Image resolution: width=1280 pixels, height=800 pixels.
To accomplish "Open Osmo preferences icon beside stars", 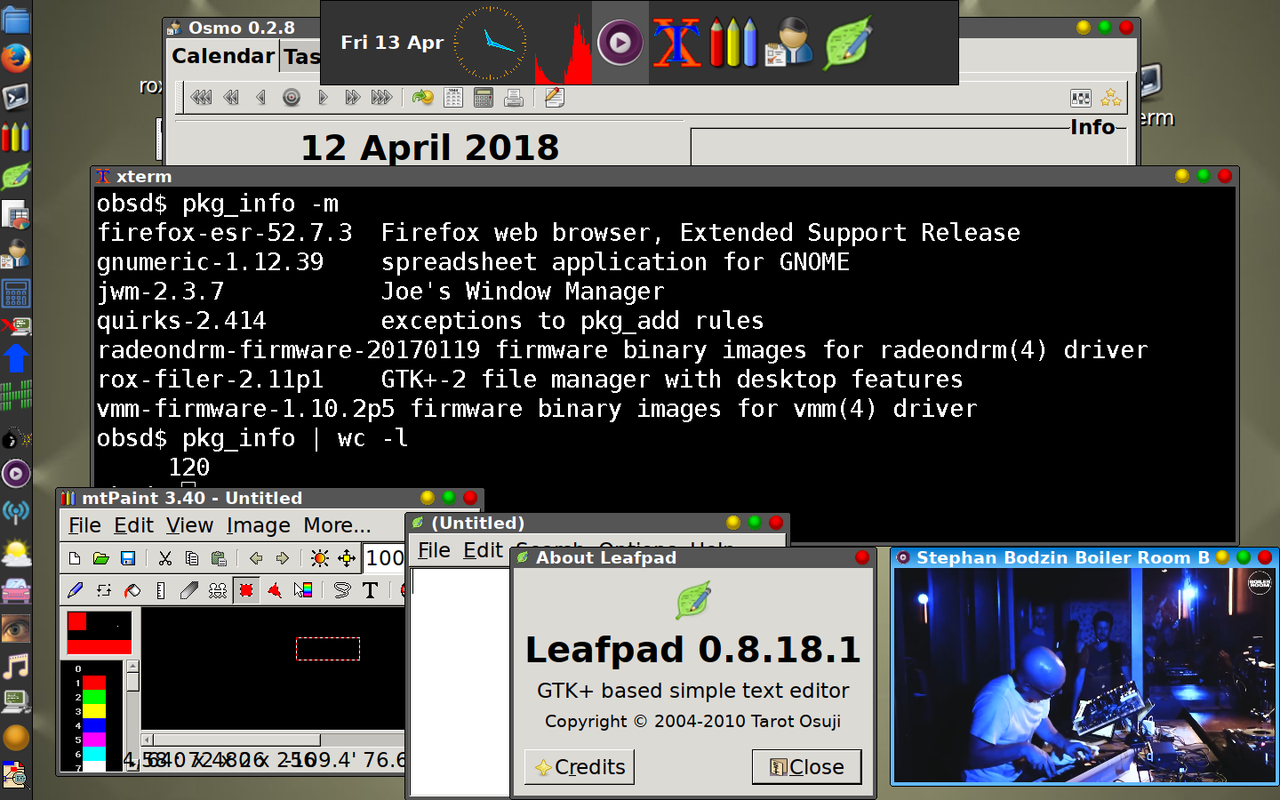I will (1080, 98).
